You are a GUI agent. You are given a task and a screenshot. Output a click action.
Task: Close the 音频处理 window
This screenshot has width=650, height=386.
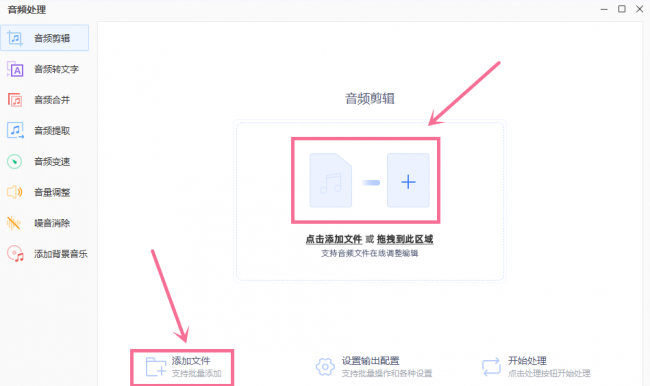tap(640, 9)
